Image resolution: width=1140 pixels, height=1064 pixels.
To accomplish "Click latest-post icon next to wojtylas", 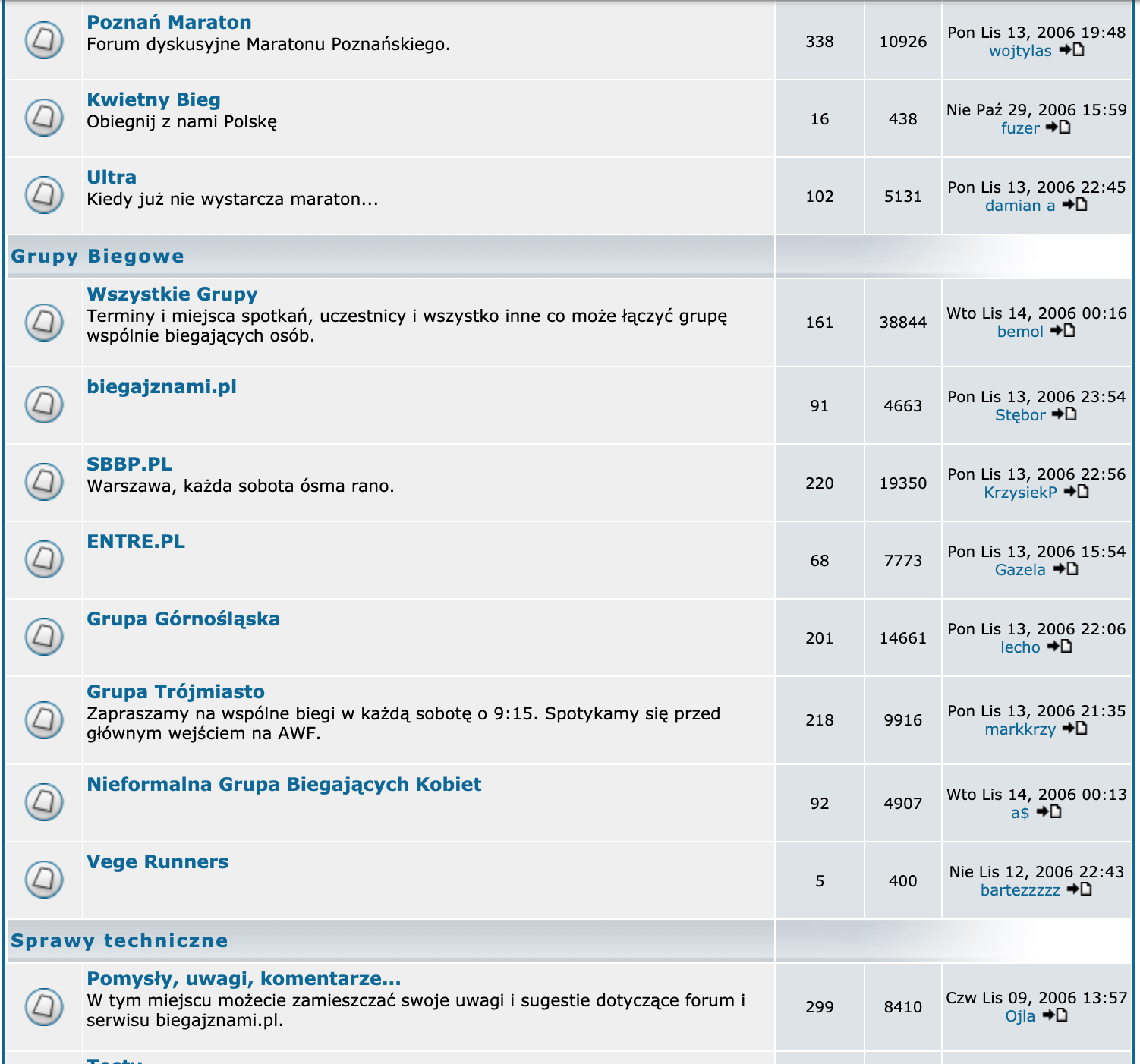I will [1072, 50].
